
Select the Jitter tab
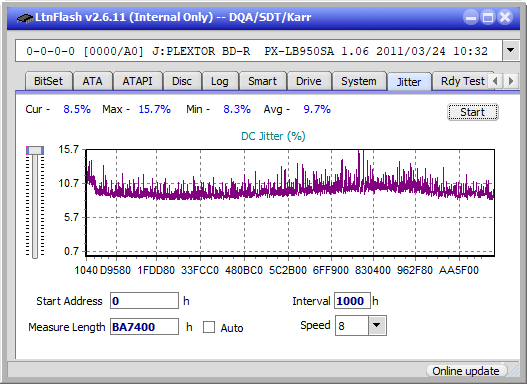tap(409, 82)
